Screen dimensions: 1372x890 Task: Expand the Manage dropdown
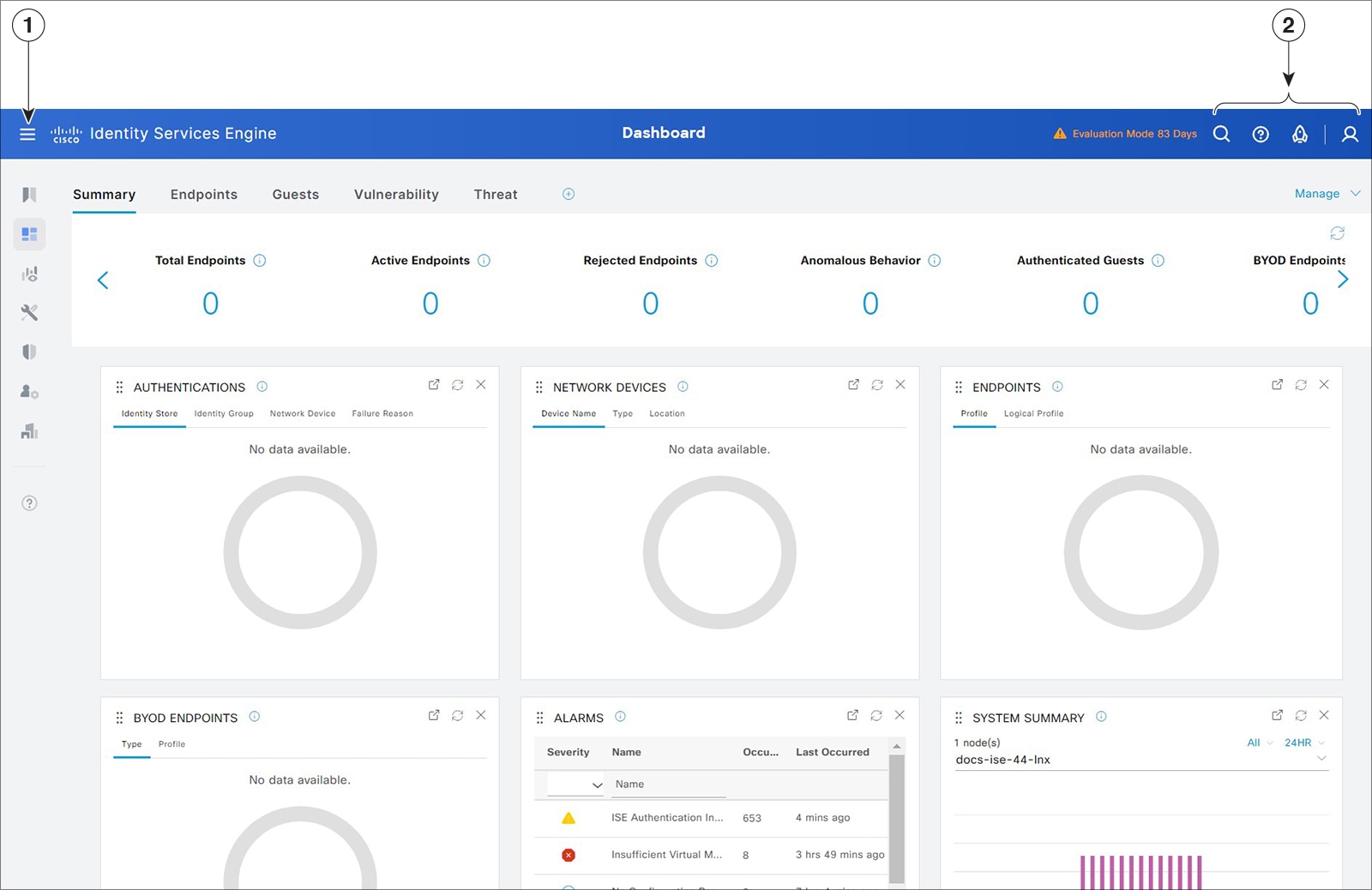coord(1327,194)
